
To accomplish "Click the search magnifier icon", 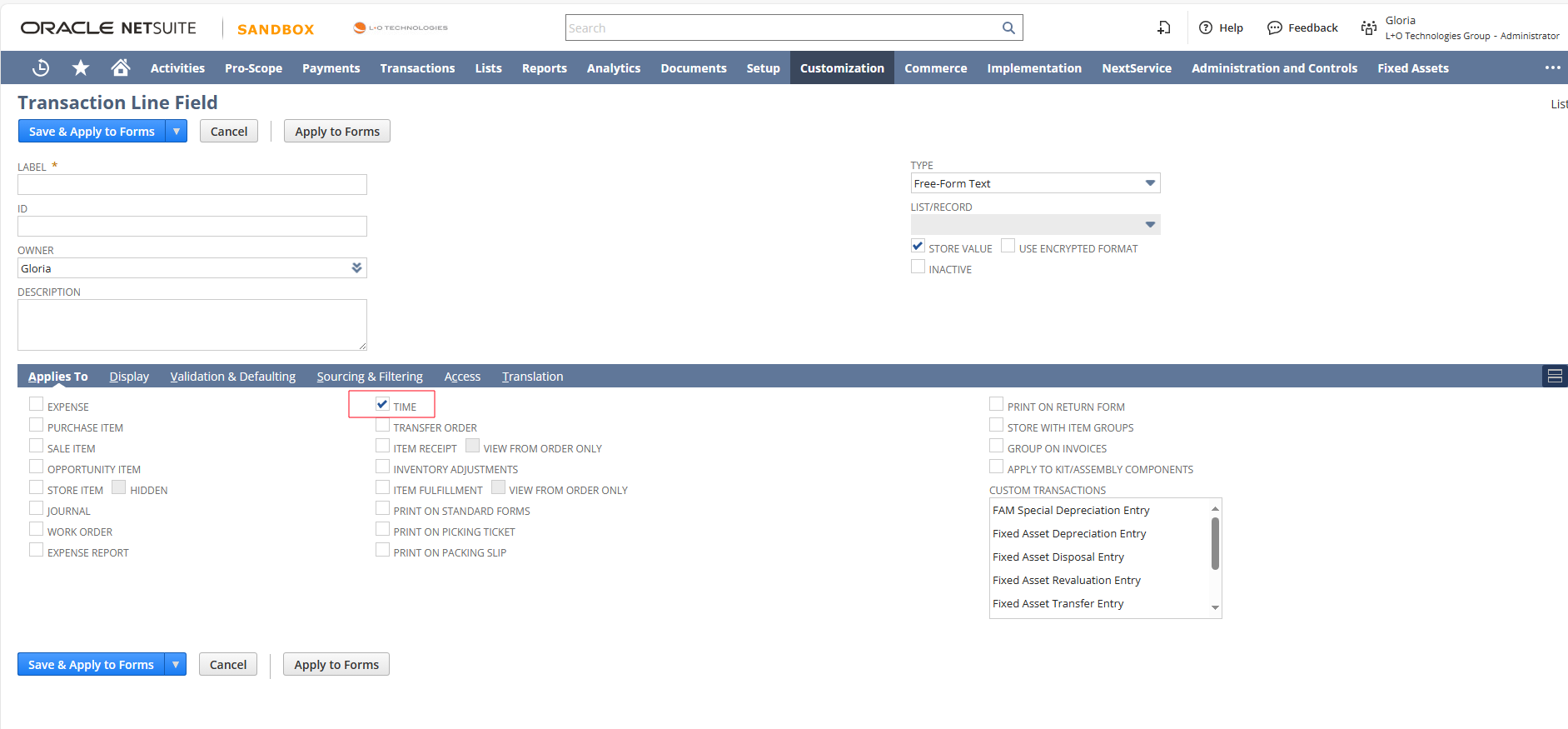I will pyautogui.click(x=1008, y=28).
